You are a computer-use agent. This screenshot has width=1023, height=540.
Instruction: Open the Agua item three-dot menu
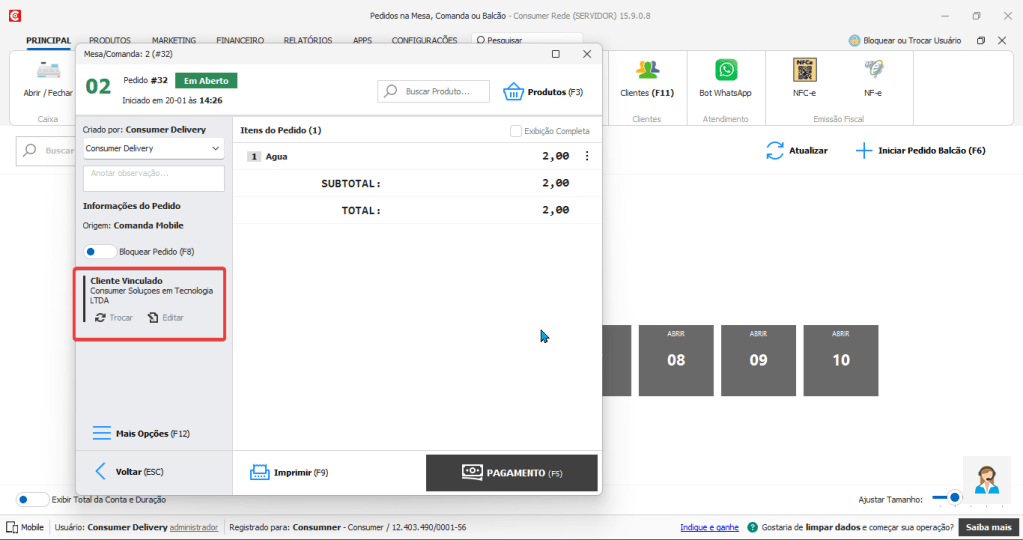[587, 156]
